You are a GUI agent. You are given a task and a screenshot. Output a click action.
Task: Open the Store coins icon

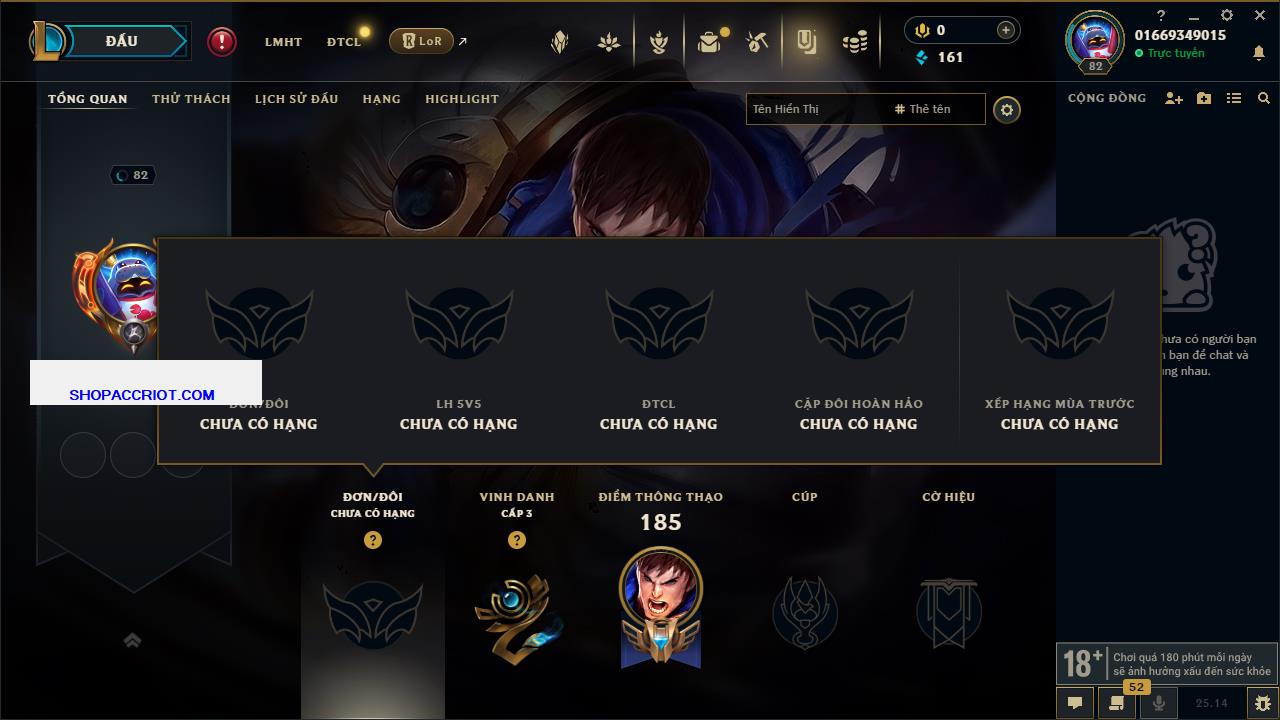(x=855, y=42)
